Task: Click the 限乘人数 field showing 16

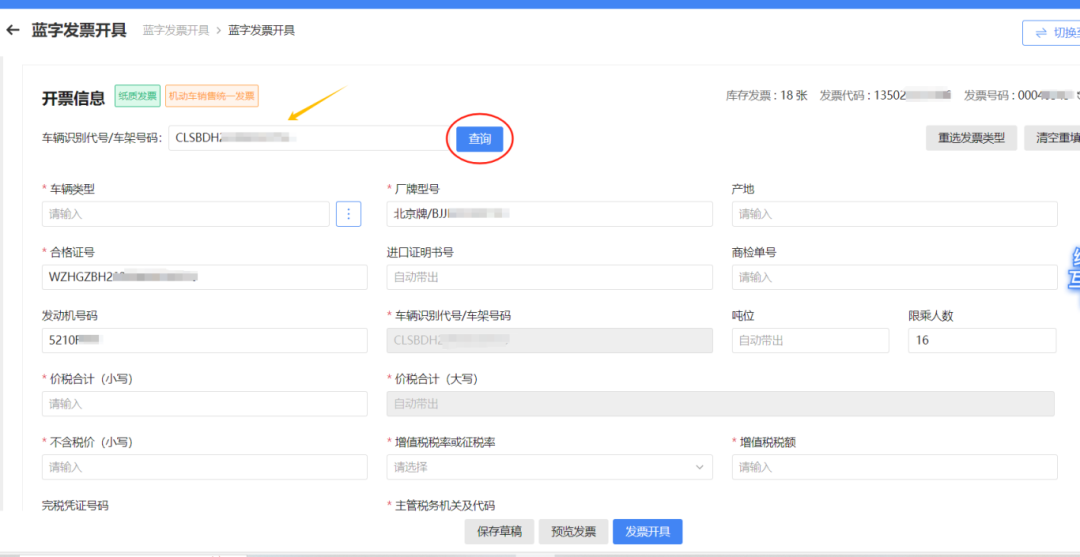Action: 982,340
